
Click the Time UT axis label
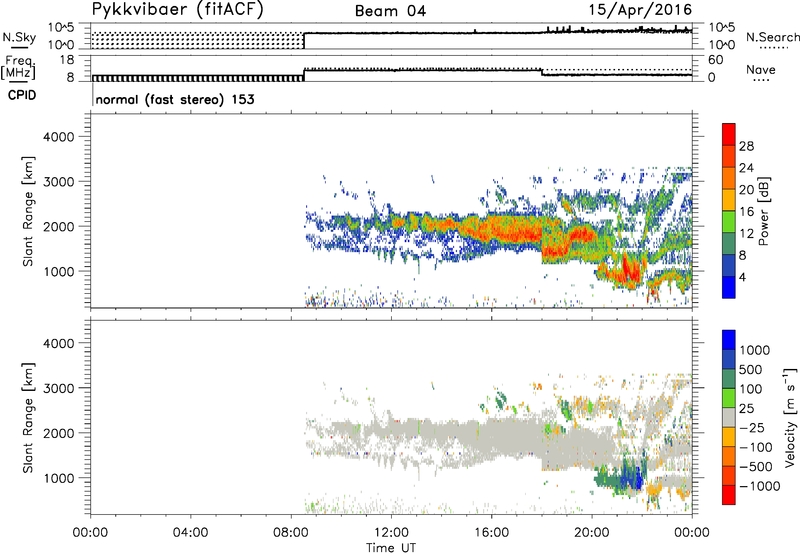[391, 547]
